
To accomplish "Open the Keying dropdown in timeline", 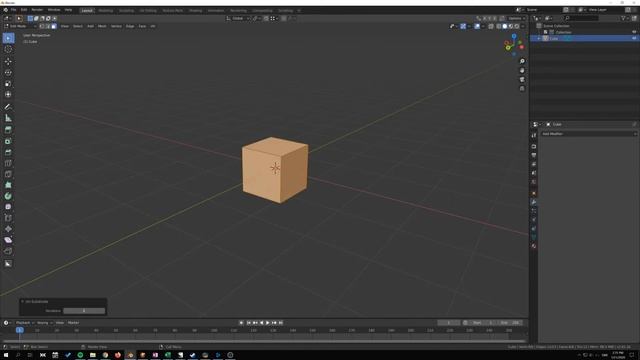I will pos(44,322).
